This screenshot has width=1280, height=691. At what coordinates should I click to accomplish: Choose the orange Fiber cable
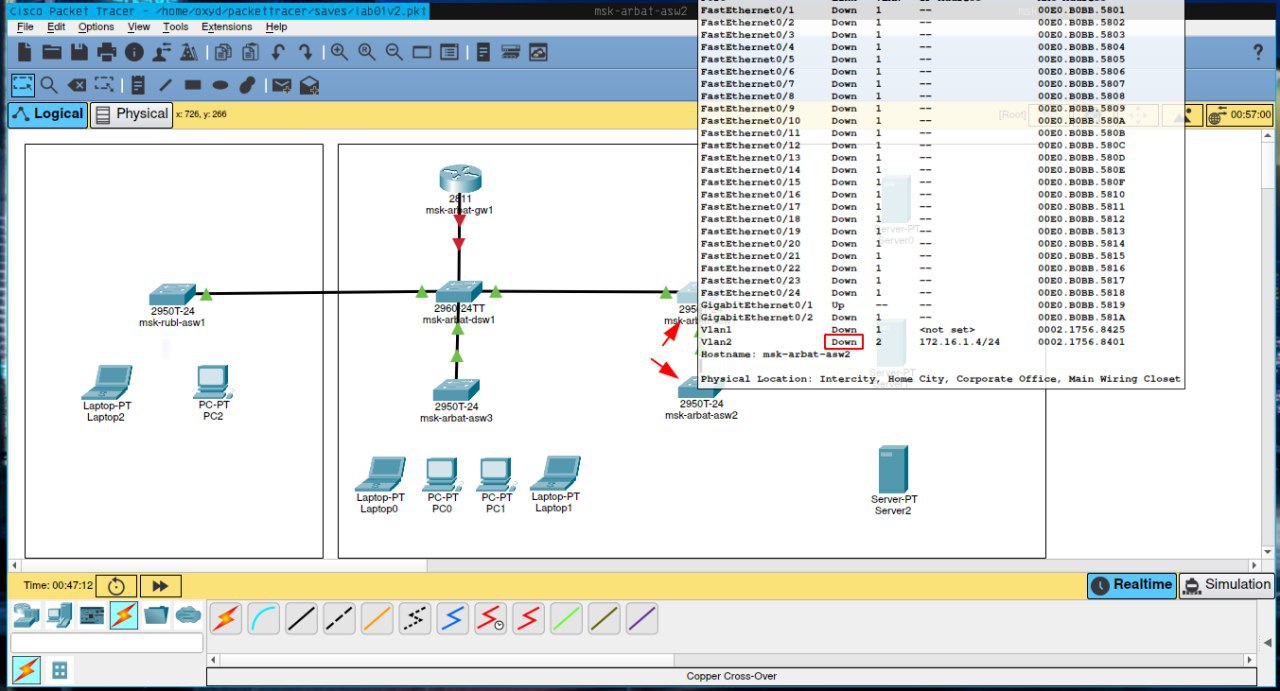(x=377, y=619)
